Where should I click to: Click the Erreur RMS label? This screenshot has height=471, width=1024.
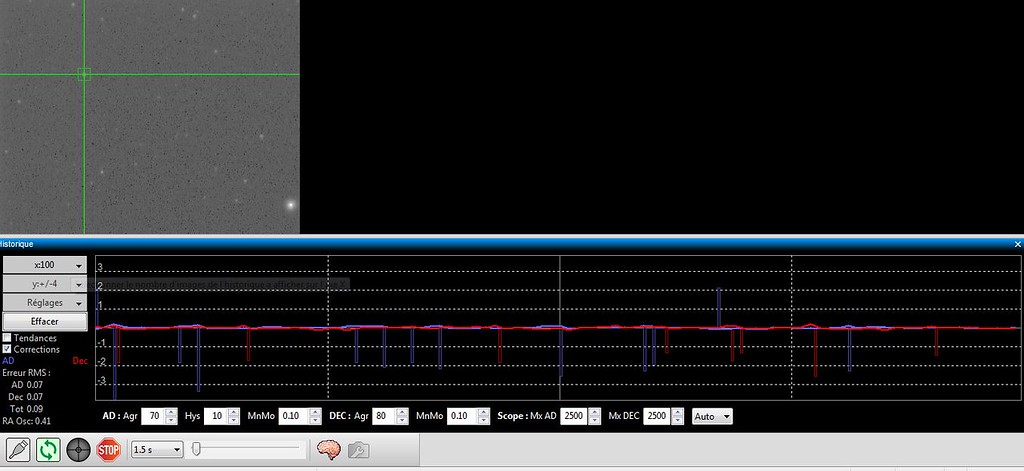pos(26,372)
